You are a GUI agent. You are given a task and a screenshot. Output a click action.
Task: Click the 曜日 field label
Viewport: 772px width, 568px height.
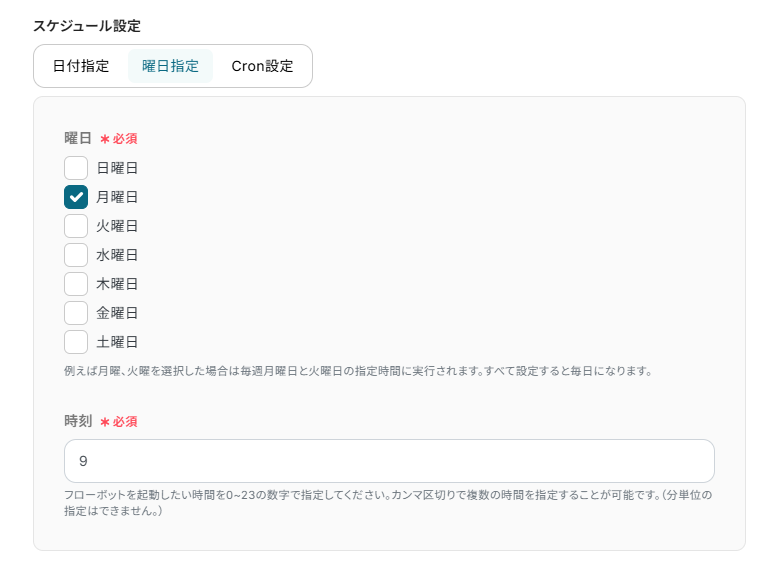(78, 138)
